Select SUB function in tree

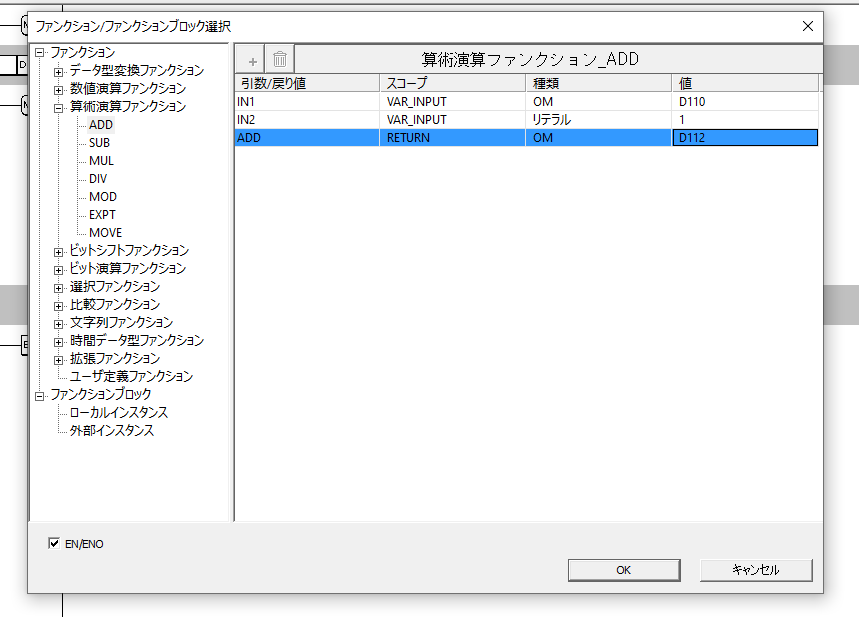click(x=99, y=143)
